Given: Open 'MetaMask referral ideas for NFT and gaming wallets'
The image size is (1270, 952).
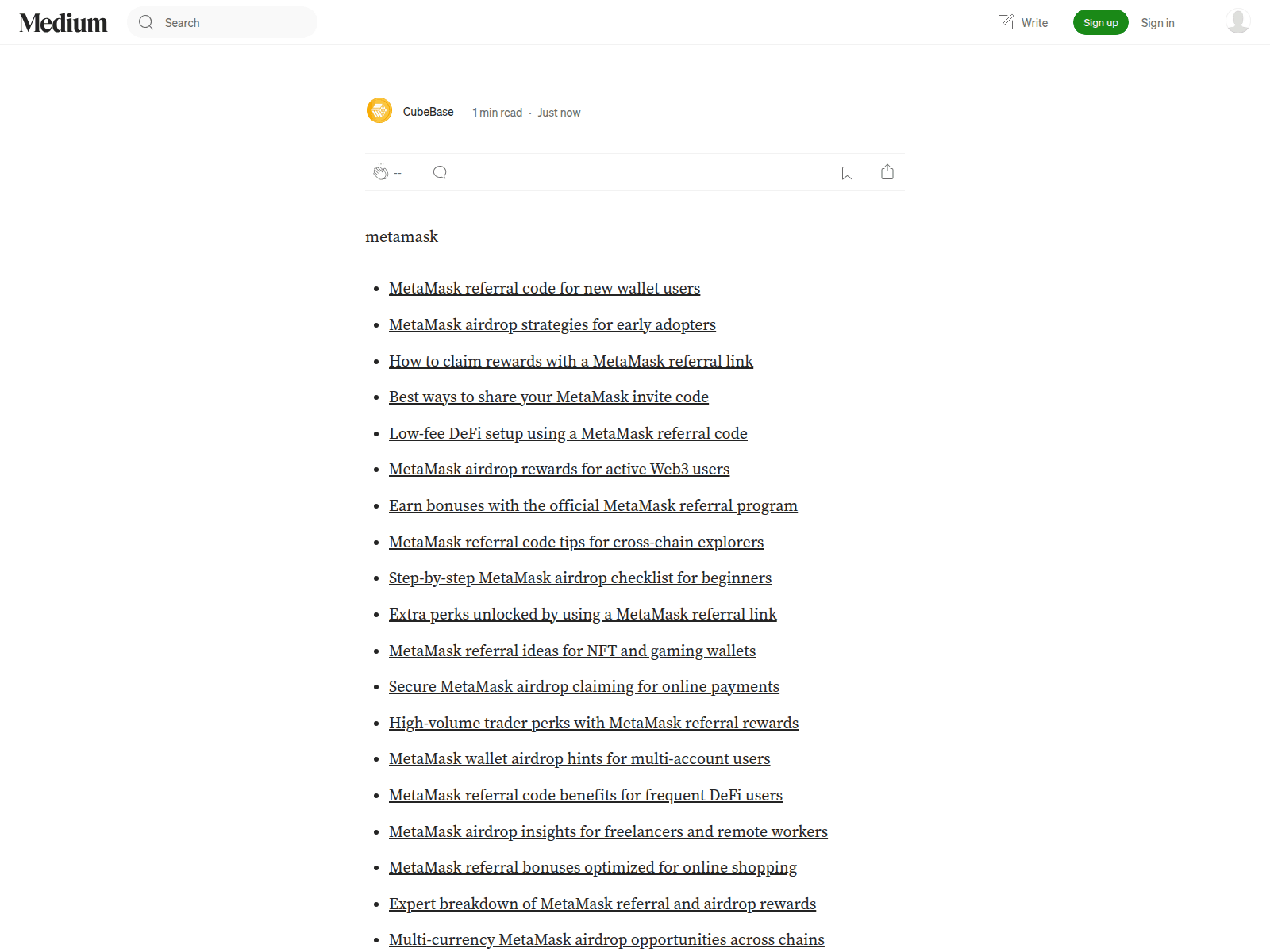Looking at the screenshot, I should point(572,651).
